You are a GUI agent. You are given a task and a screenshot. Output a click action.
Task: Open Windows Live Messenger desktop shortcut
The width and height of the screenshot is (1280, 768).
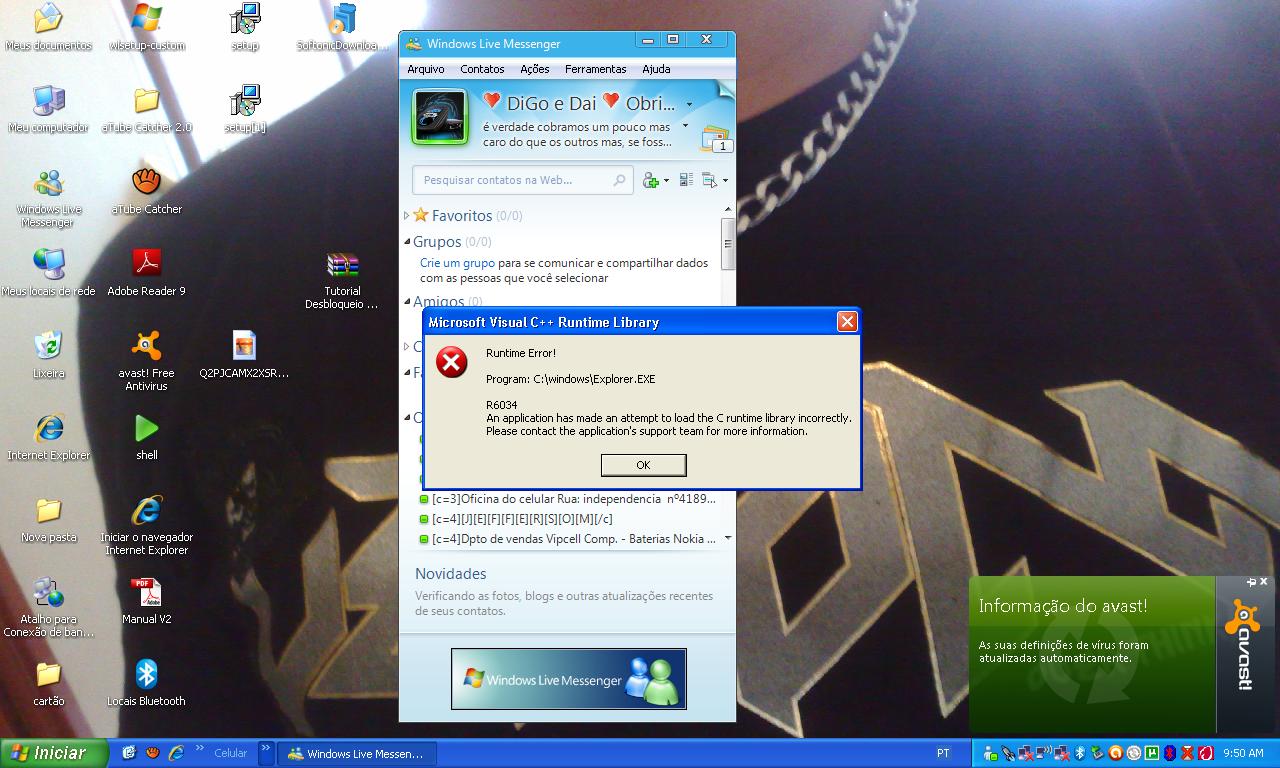point(48,198)
